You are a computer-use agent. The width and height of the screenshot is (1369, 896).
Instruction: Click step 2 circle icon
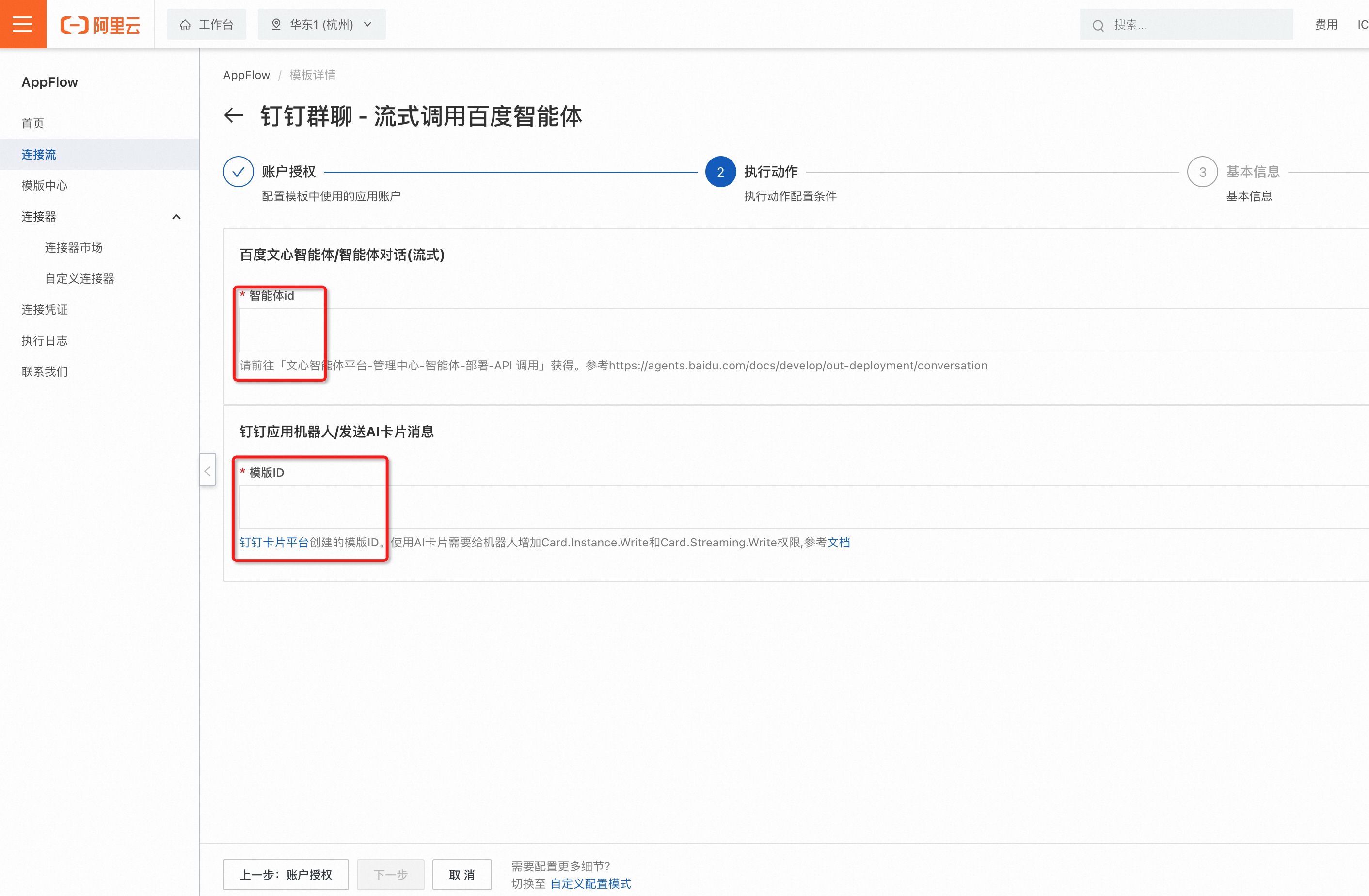click(720, 172)
